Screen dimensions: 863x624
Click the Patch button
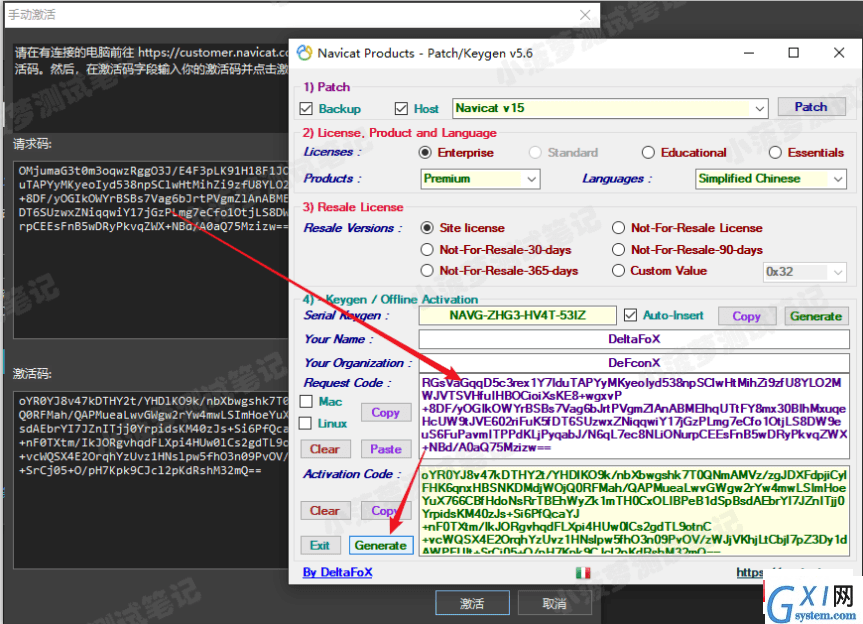tap(811, 107)
